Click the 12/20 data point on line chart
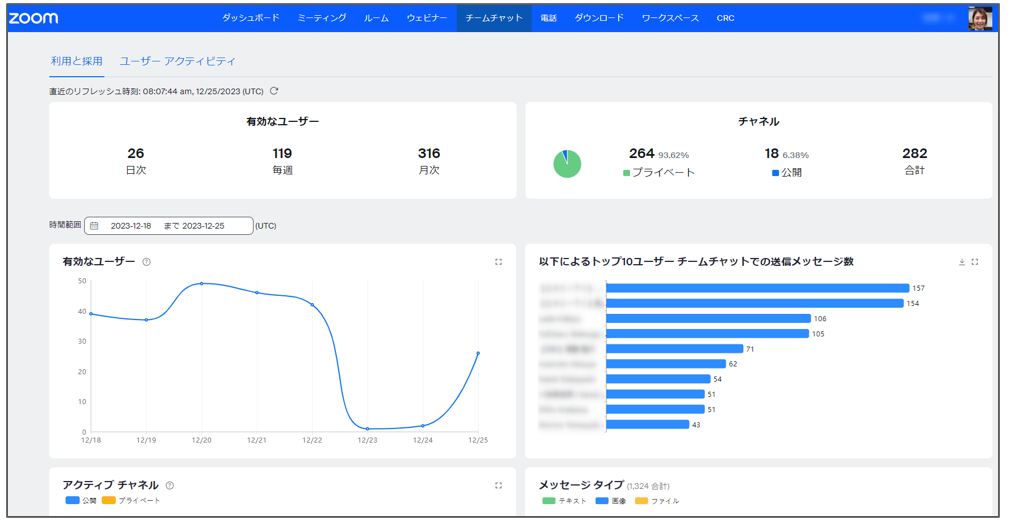The image size is (1009, 528). coord(201,284)
